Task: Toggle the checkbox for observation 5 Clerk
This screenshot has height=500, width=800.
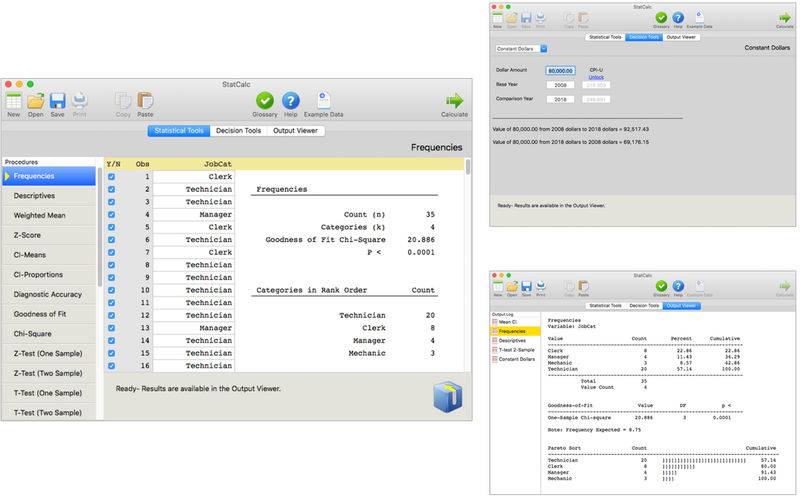Action: point(112,227)
